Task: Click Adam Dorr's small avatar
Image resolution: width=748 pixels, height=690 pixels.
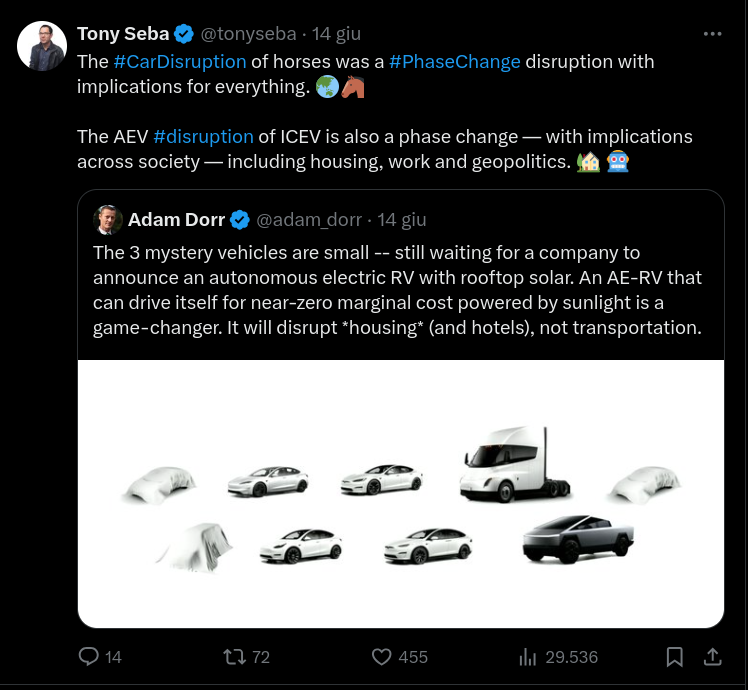Action: [x=108, y=220]
